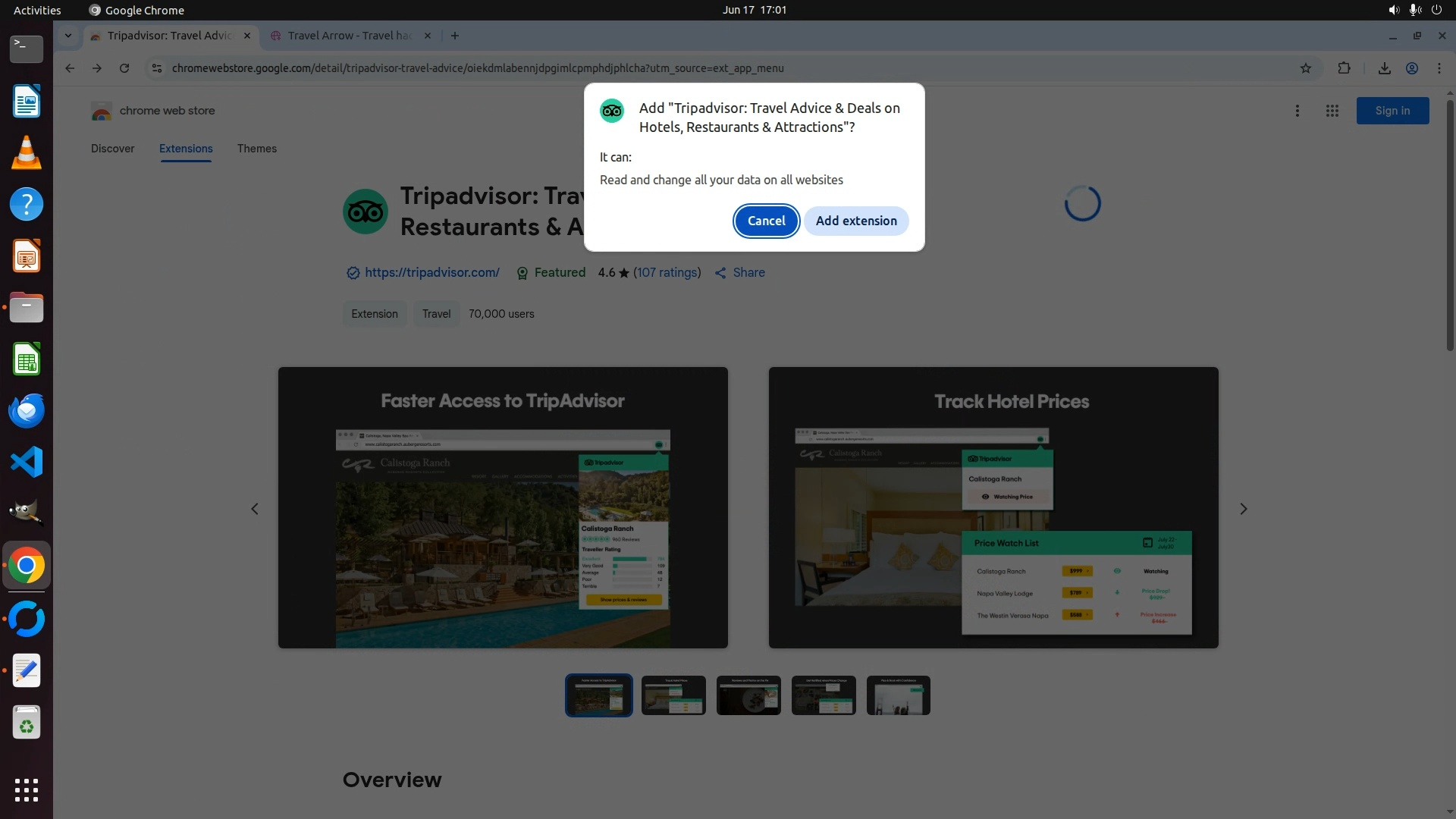
Task: Open the Themes tab
Action: point(256,149)
